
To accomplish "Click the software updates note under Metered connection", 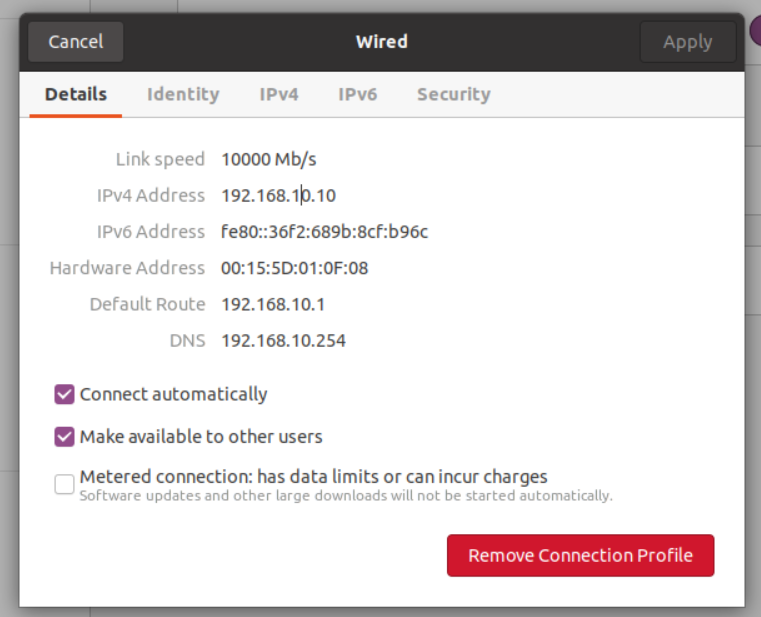I will (x=346, y=495).
